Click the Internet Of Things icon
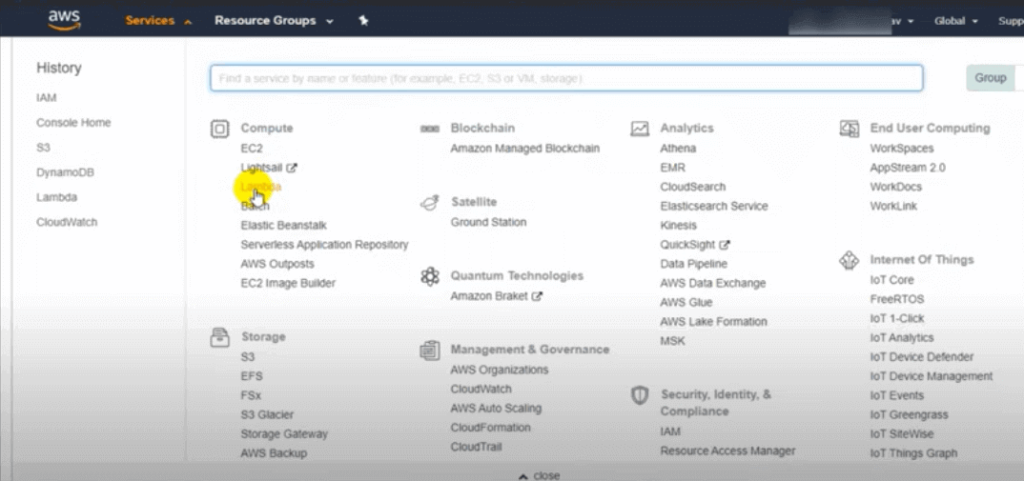Viewport: 1024px width, 481px height. (849, 260)
